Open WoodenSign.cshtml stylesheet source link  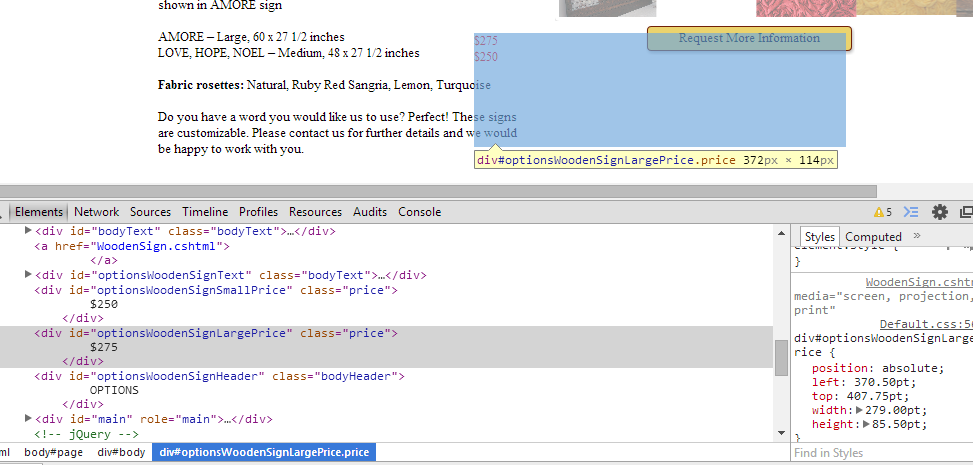click(919, 283)
